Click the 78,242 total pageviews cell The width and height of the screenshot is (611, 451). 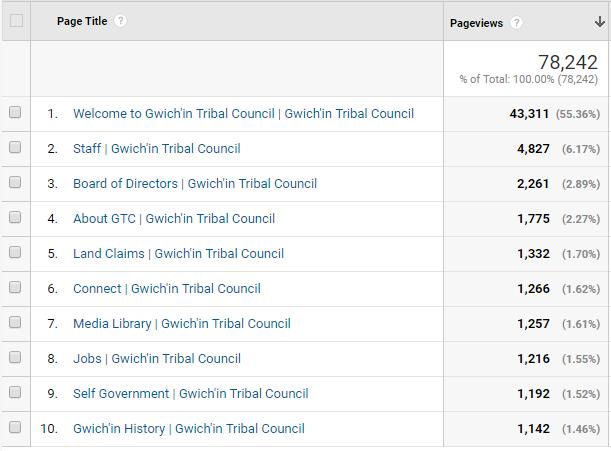(567, 63)
